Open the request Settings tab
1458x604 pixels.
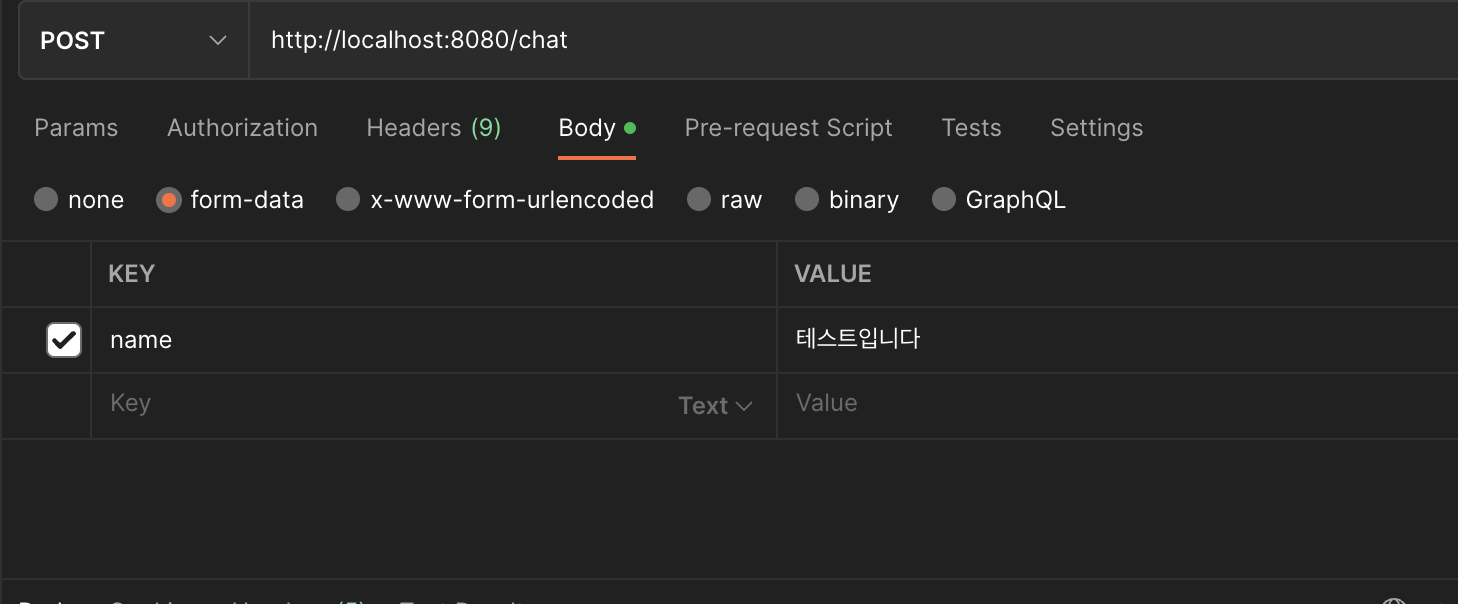[x=1096, y=128]
